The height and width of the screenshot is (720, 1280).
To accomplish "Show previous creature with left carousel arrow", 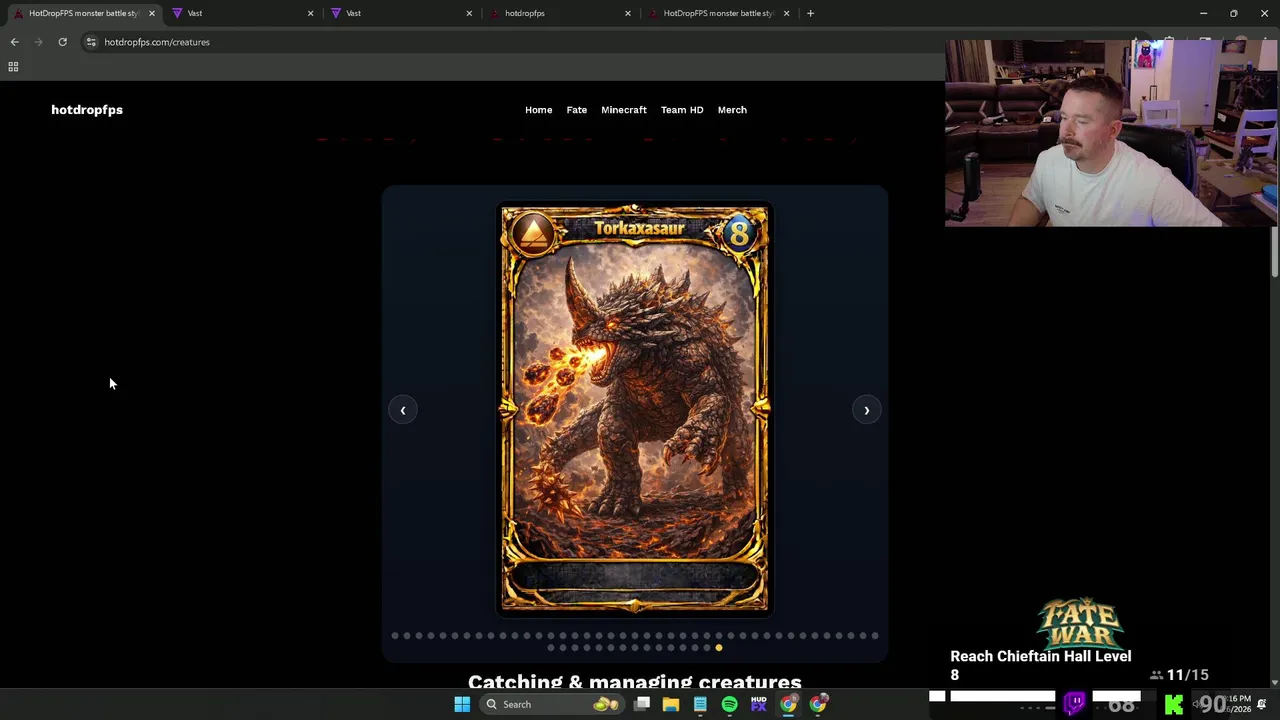I will 403,410.
